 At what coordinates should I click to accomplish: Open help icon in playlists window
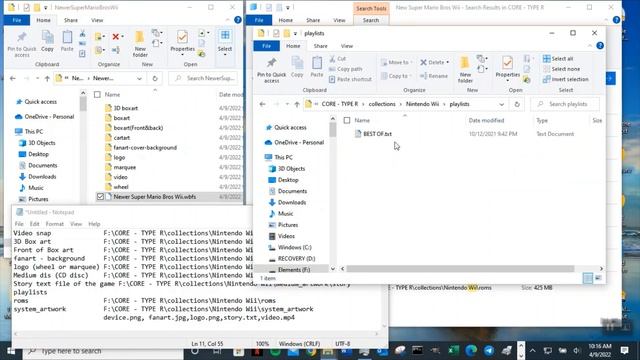click(x=600, y=46)
